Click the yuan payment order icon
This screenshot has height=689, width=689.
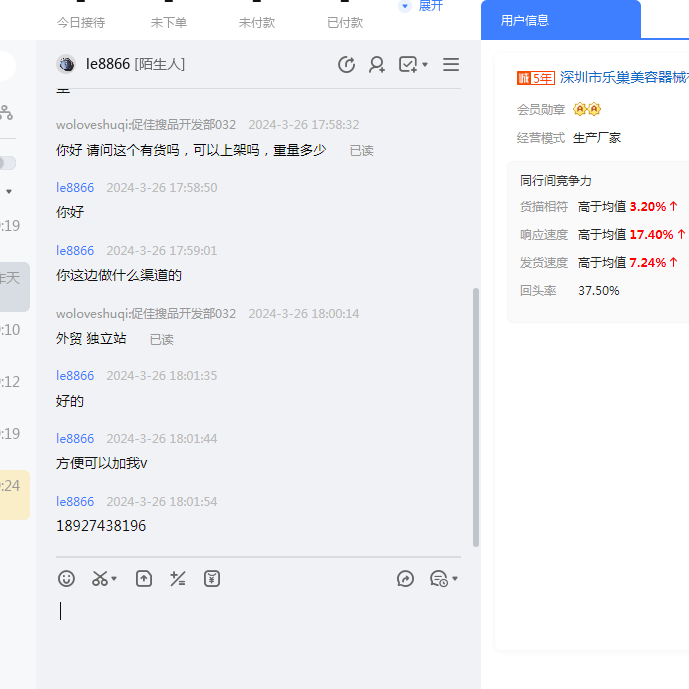(x=212, y=579)
